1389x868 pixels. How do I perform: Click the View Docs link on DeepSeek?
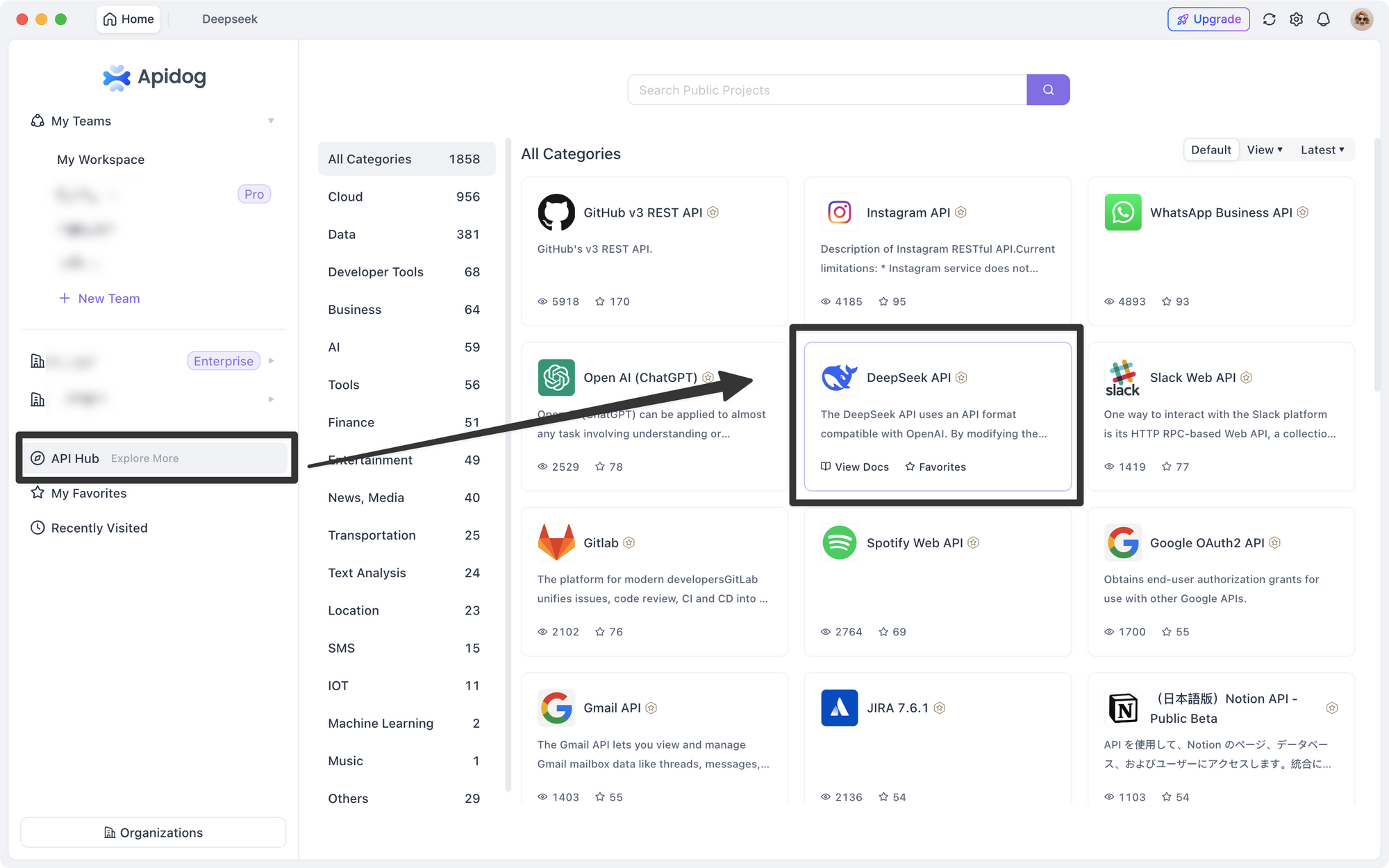[854, 466]
